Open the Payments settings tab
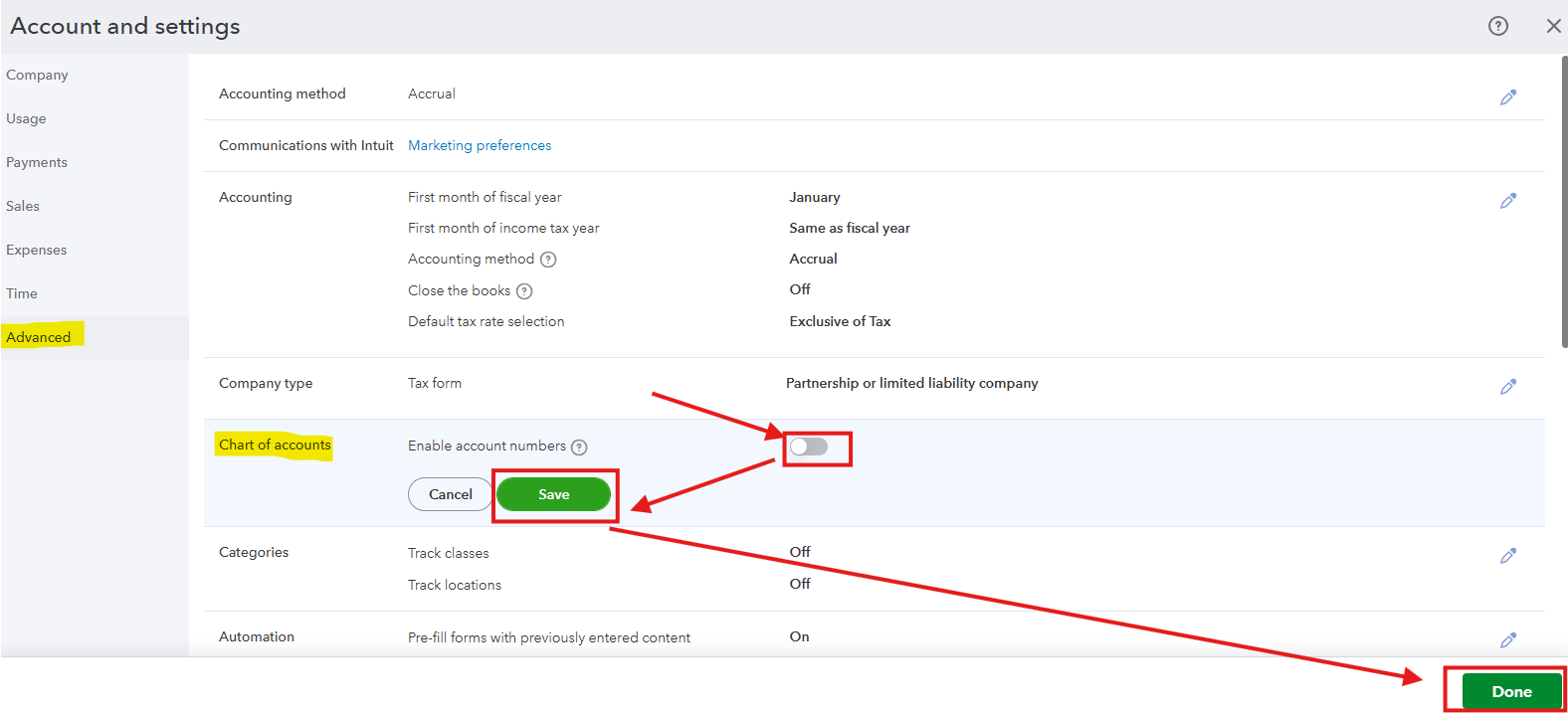This screenshot has width=1568, height=717. coord(37,162)
